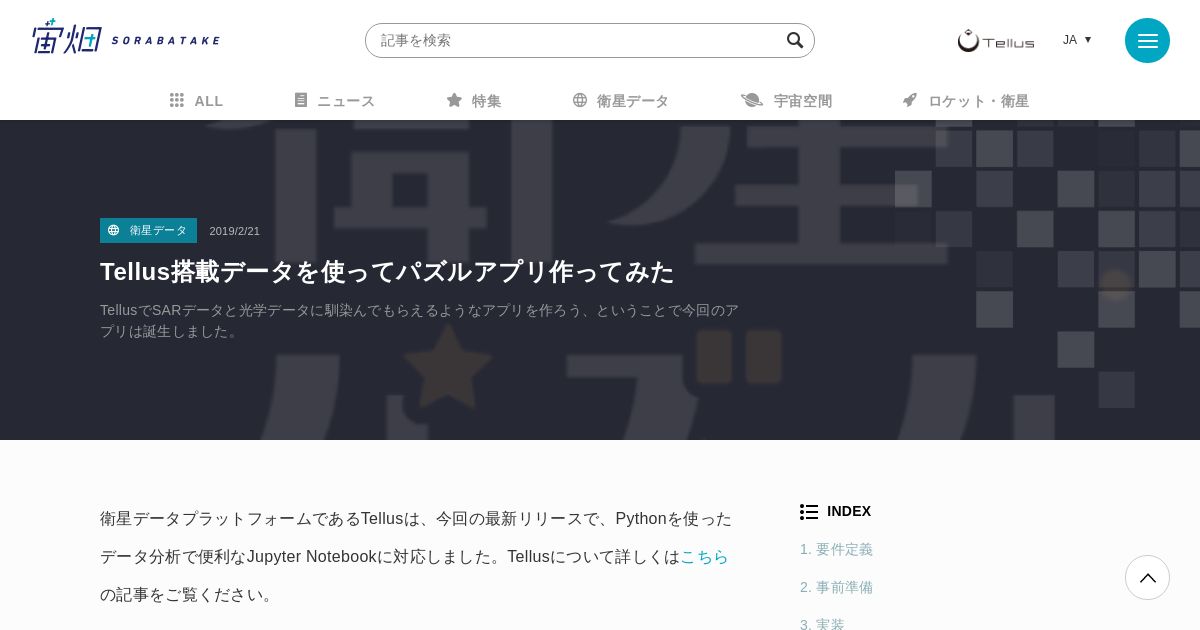This screenshot has height=630, width=1200.
Task: Click the scroll-to-top arrow button
Action: 1147,577
